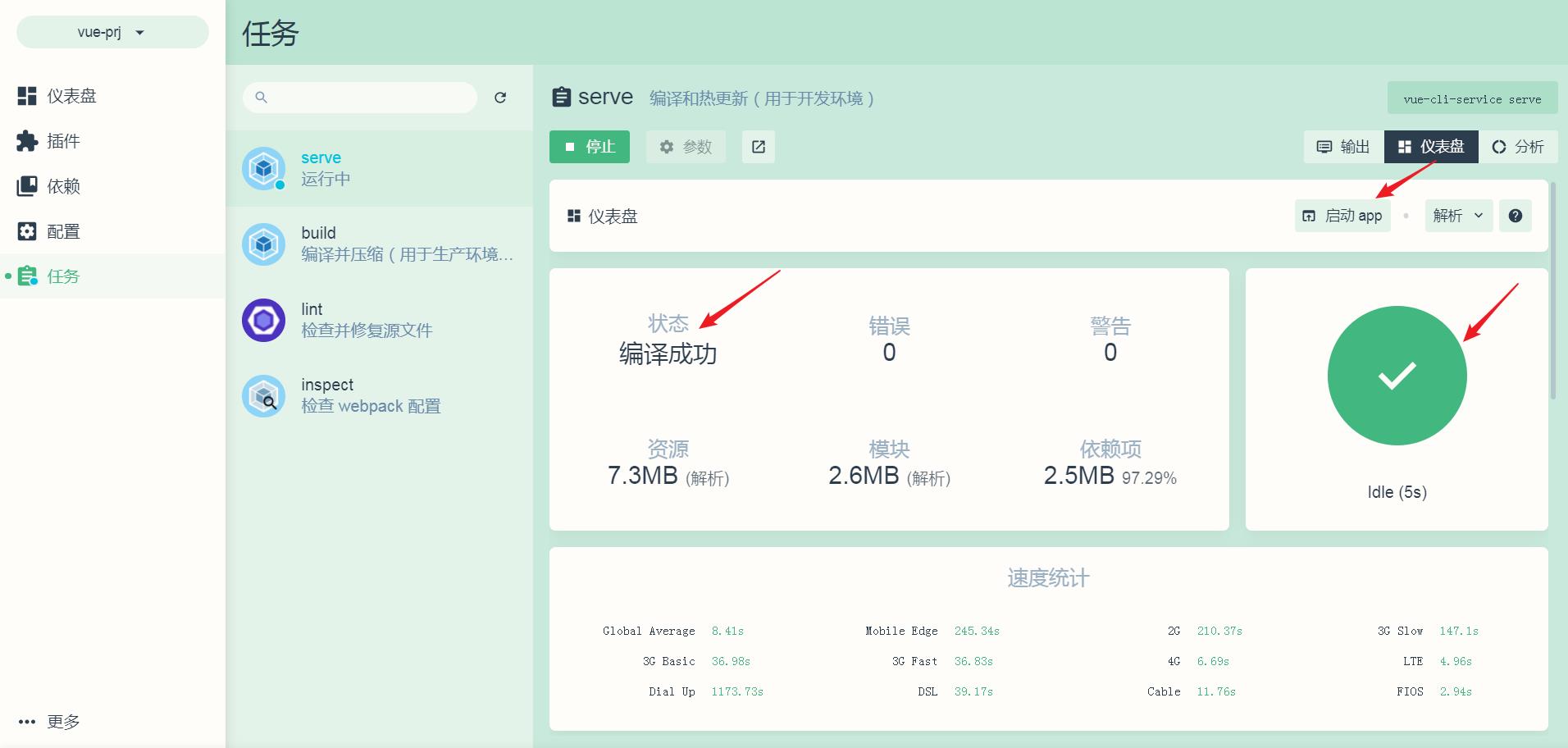The width and height of the screenshot is (1568, 748).
Task: Click the 错误 count 0
Action: 889,353
